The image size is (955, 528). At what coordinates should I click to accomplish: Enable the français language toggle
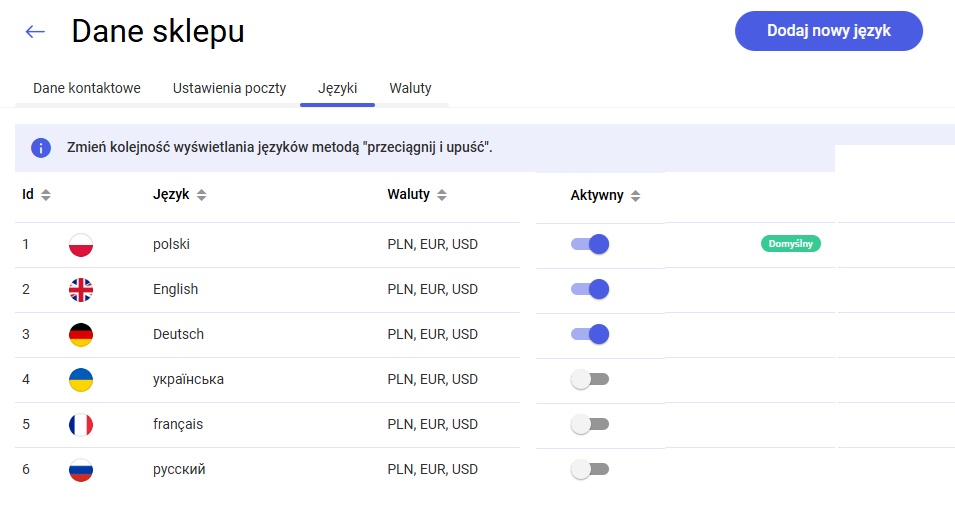click(590, 424)
